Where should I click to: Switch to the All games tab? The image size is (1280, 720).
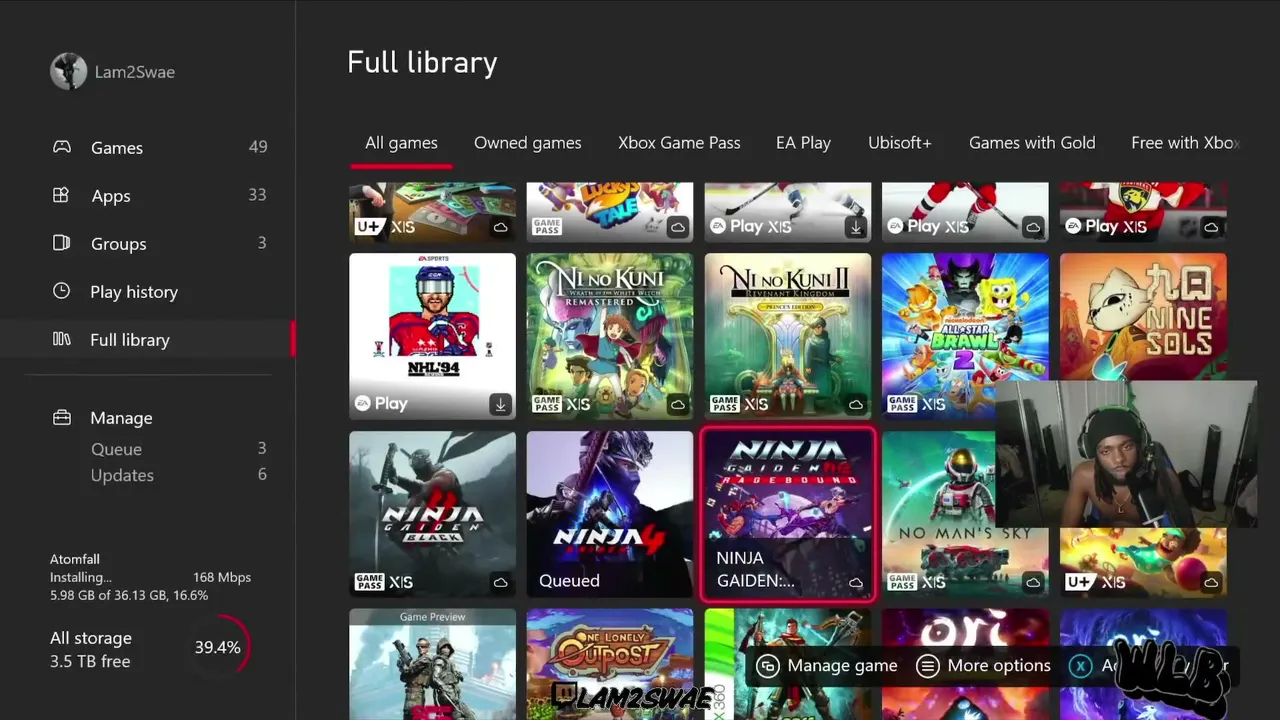click(x=401, y=143)
